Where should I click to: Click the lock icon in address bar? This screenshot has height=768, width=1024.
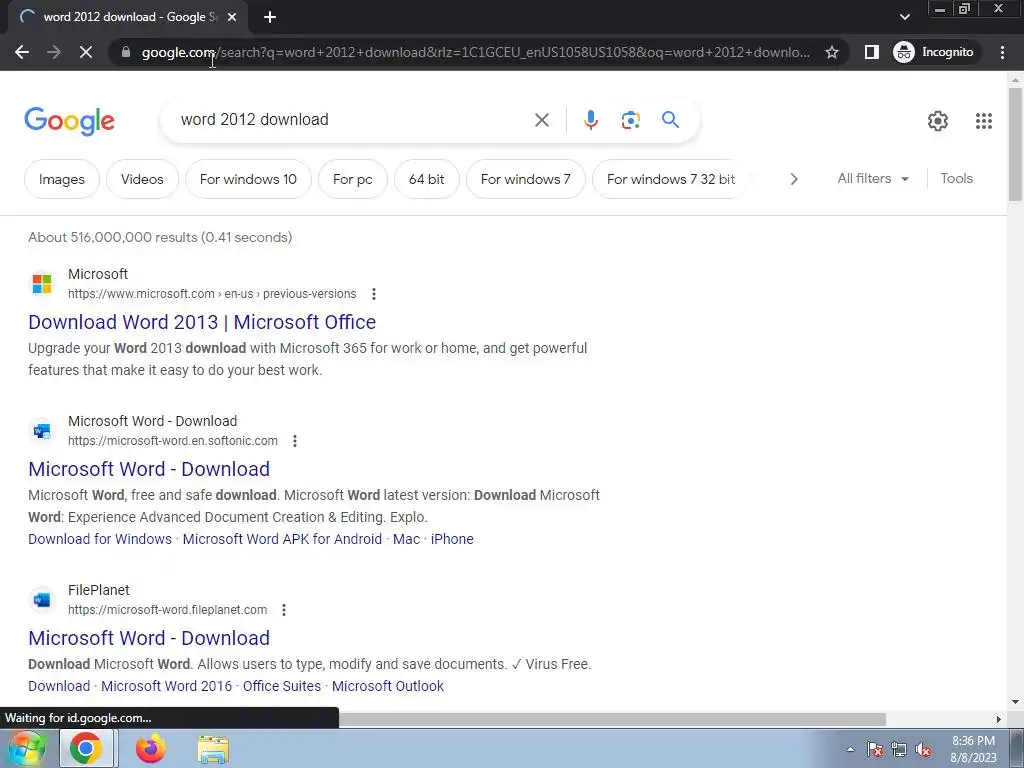[x=126, y=52]
